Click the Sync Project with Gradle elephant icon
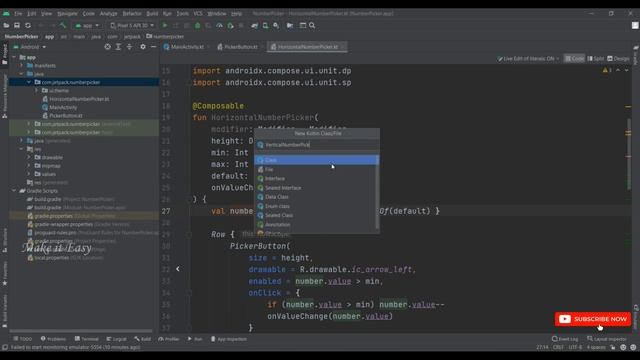640x360 pixels. [254, 25]
